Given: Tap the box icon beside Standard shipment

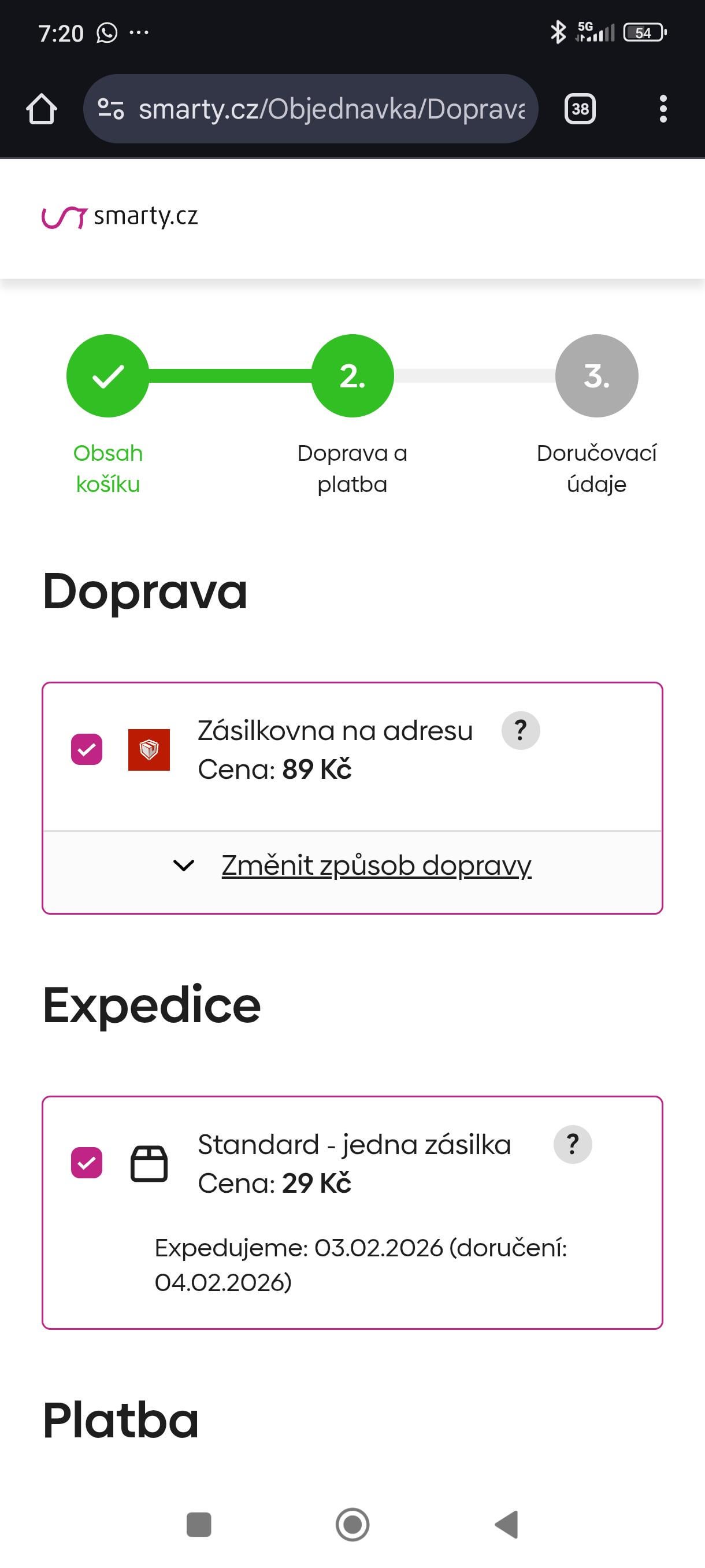Looking at the screenshot, I should pyautogui.click(x=149, y=1163).
